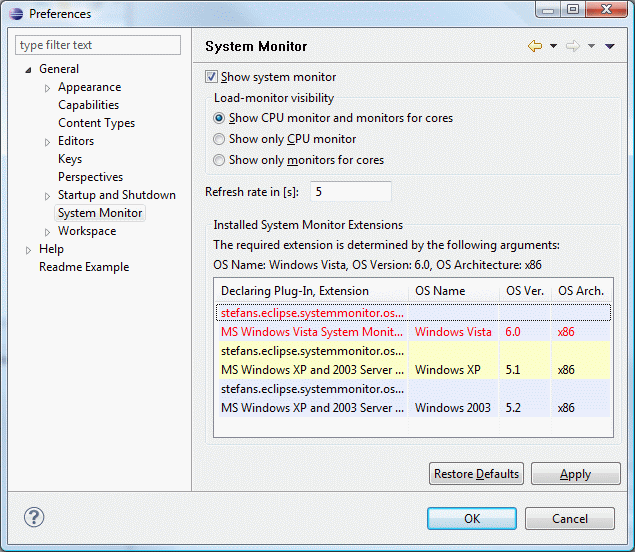Select the red stefans.eclipse.systemmonitor.os row
635x552 pixels.
coord(413,313)
